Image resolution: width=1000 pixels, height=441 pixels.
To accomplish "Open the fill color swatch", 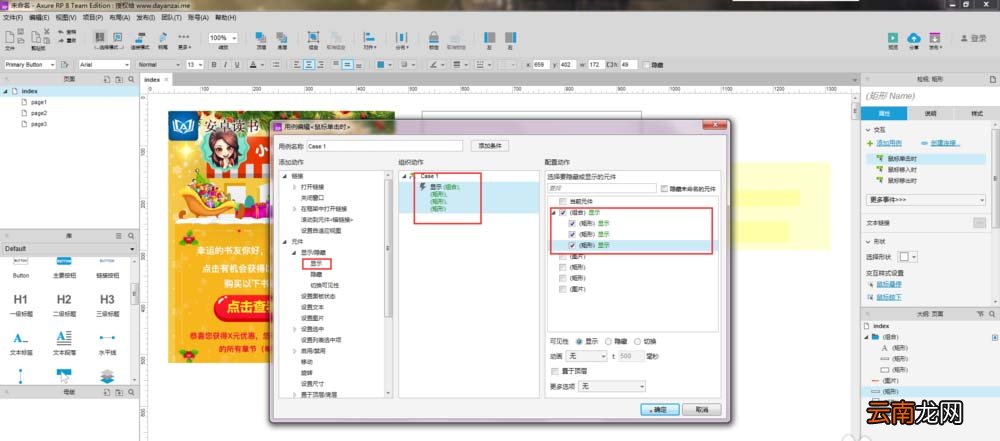I will tap(381, 64).
